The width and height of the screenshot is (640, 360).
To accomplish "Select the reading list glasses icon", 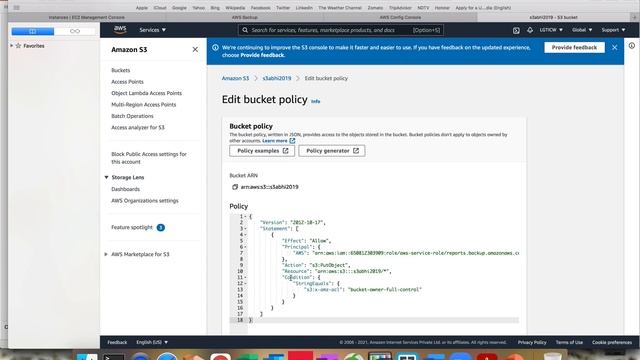I will pyautogui.click(x=75, y=31).
